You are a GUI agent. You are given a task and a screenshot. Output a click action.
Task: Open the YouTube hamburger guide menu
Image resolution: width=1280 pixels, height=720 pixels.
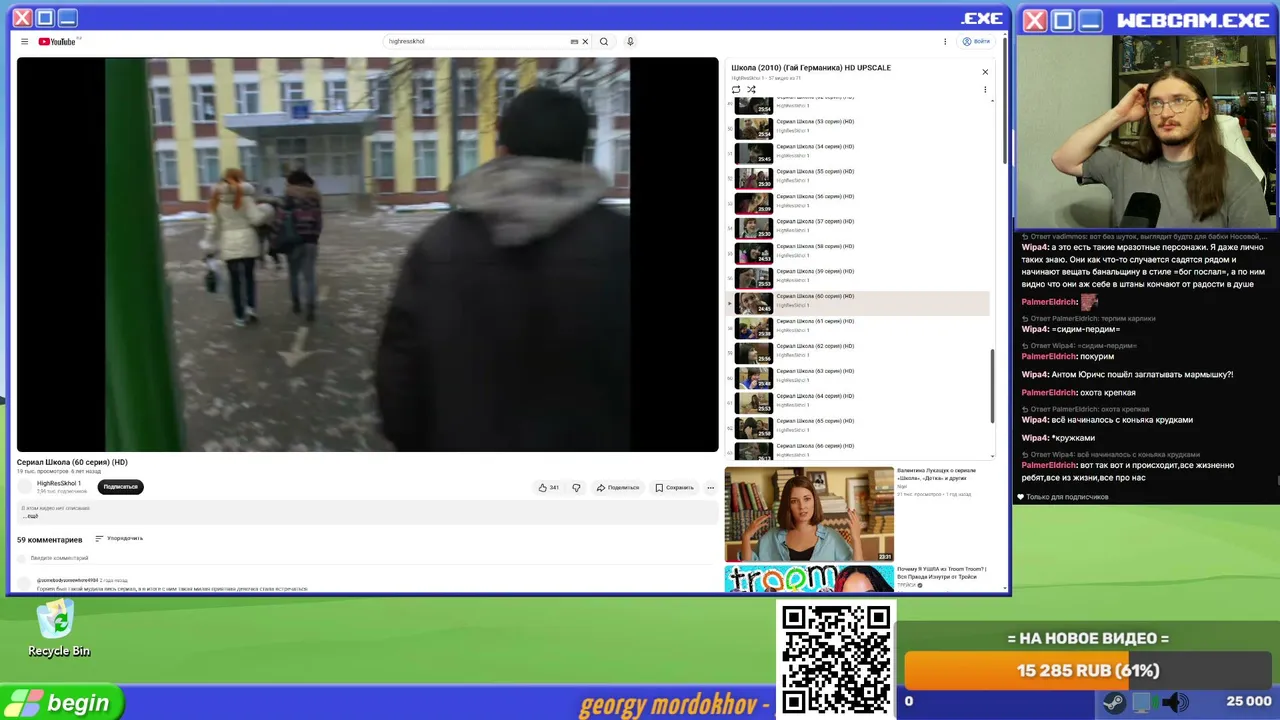tap(25, 42)
